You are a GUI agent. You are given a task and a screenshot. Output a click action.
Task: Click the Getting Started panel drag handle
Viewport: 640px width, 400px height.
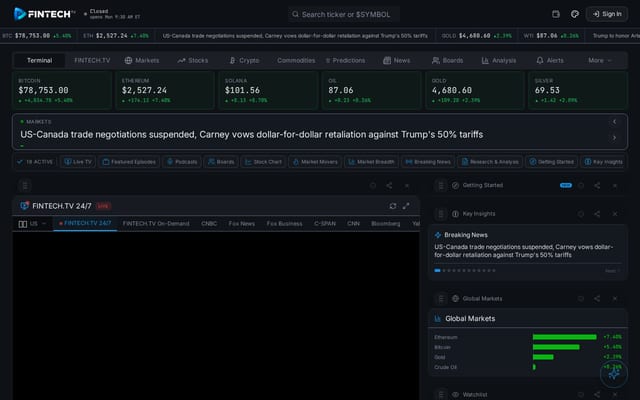(441, 186)
